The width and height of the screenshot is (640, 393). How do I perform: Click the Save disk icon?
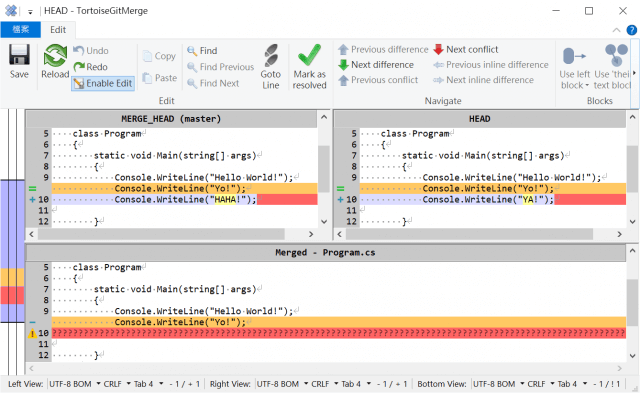click(19, 55)
